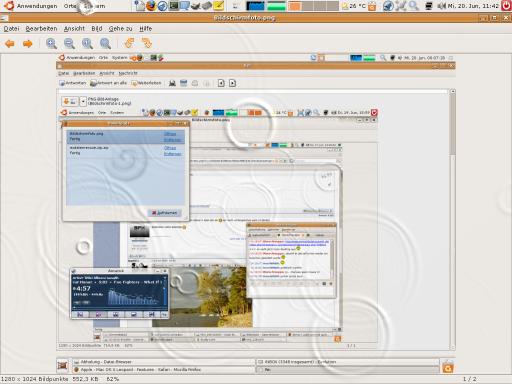The height and width of the screenshot is (384, 512).
Task: Click the red power button in panel
Action: (506, 6)
